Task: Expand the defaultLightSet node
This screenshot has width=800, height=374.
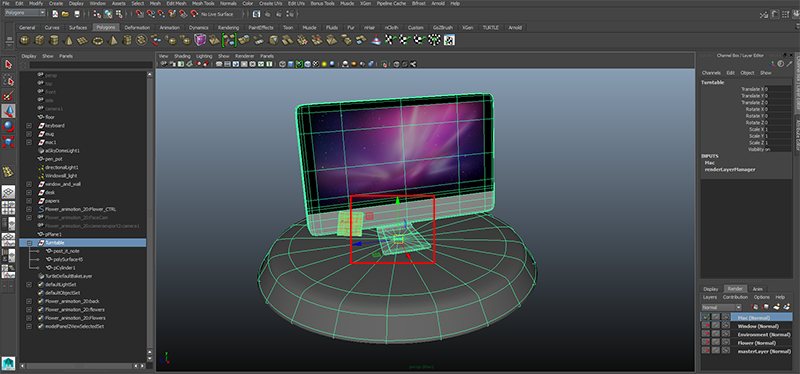Action: (x=29, y=284)
